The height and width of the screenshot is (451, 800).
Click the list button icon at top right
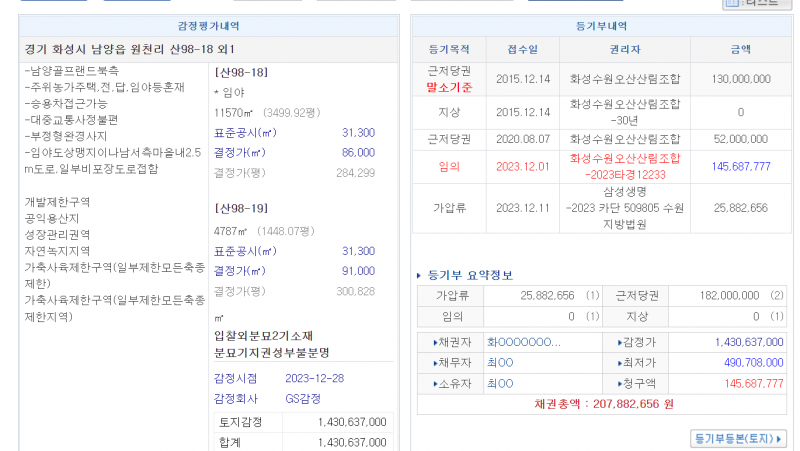[756, 4]
